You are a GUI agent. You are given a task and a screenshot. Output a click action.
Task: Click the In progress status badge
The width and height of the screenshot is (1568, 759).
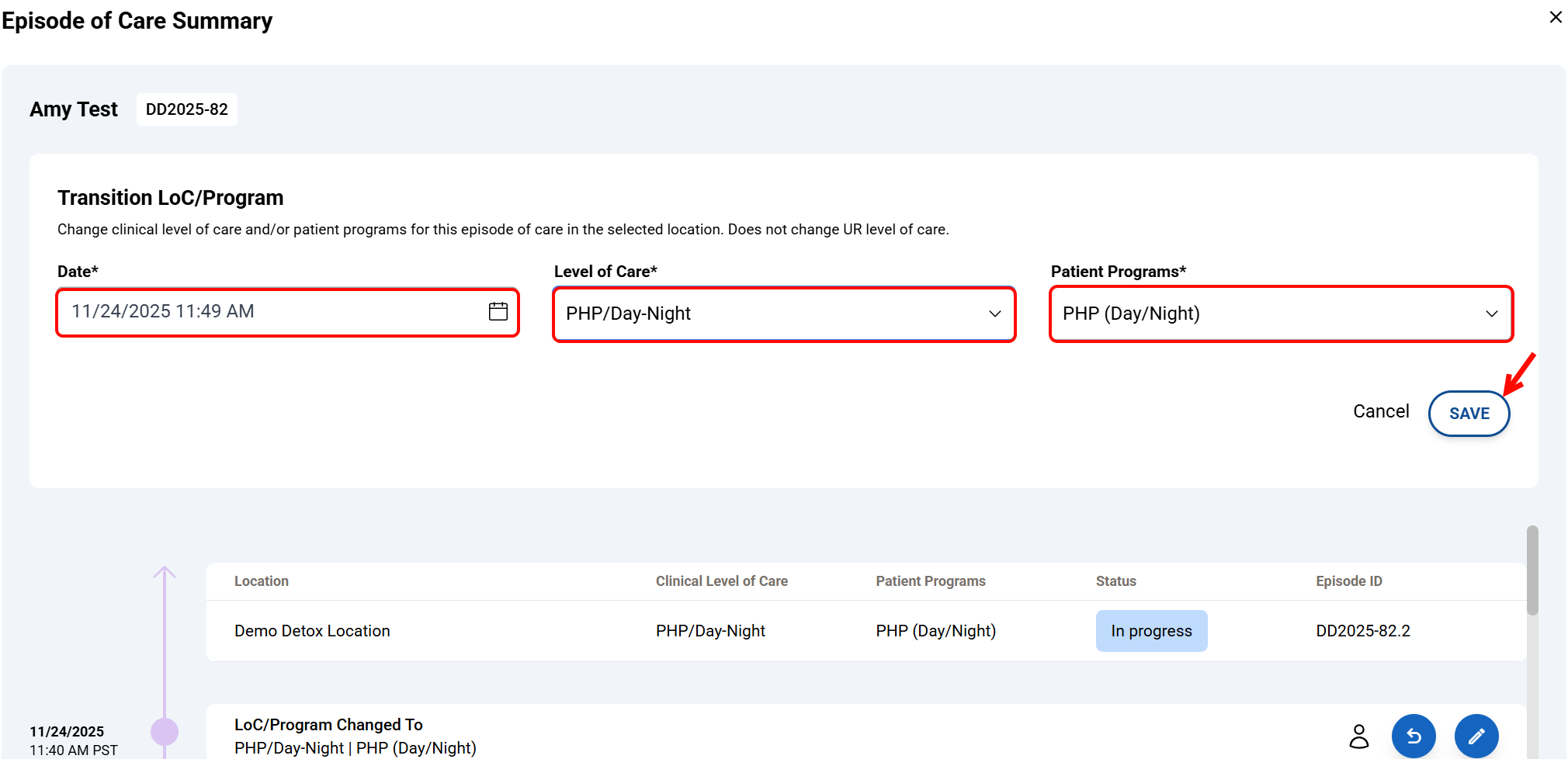tap(1151, 631)
